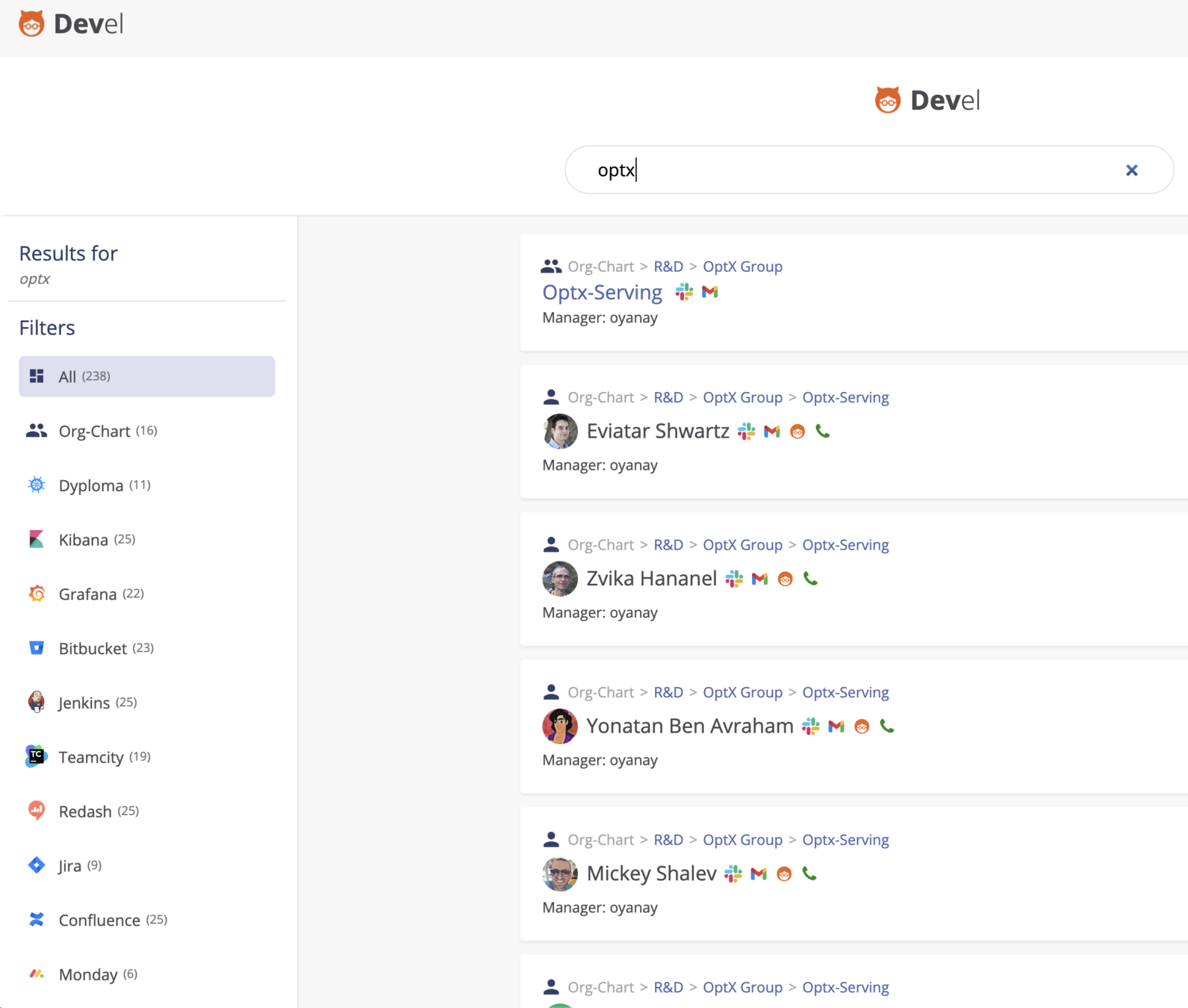Open Slack chat with Yonatan Ben Avraham
Viewport: 1188px width, 1008px height.
(810, 727)
